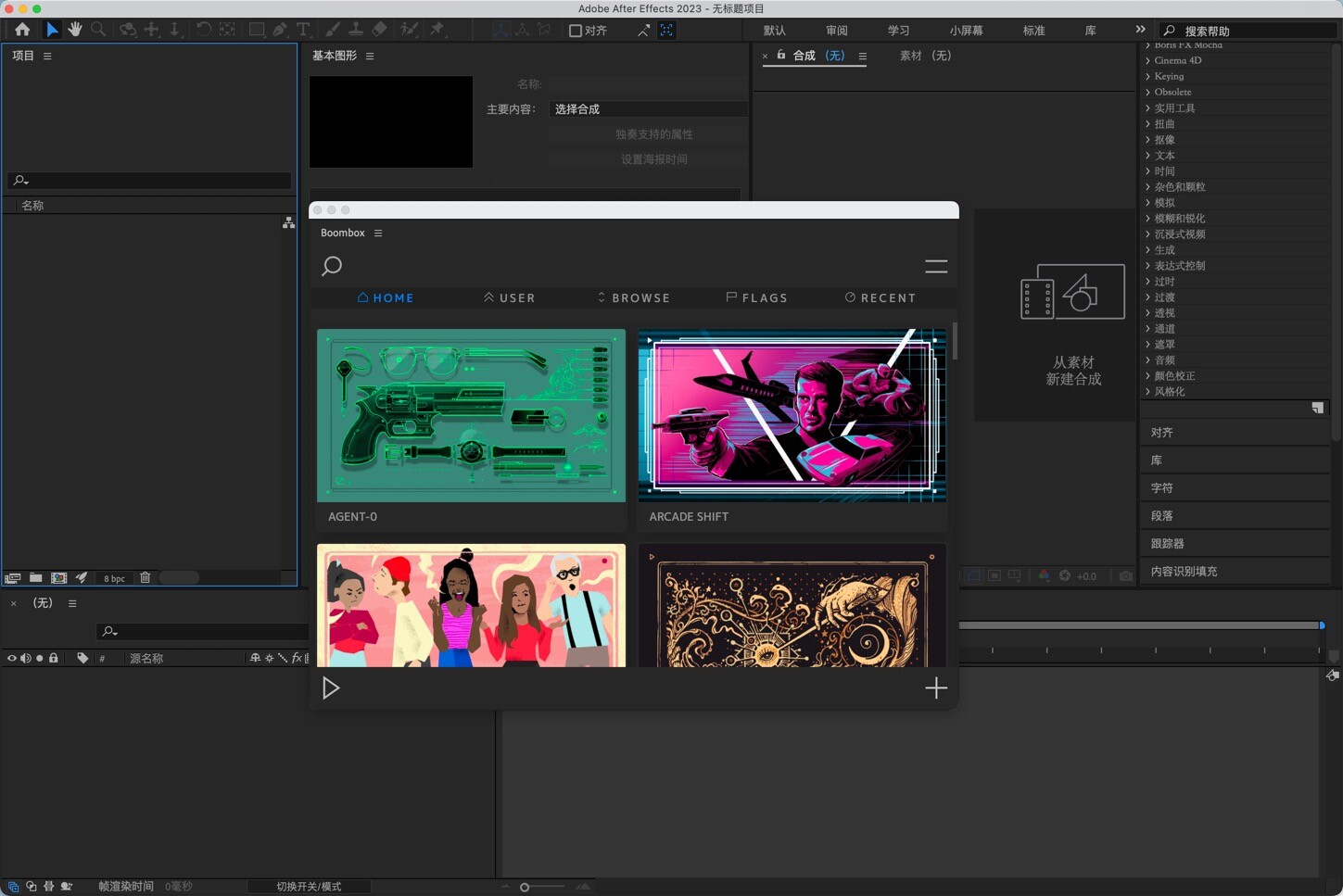1343x896 pixels.
Task: Show more workspaces with double chevron
Action: 1140,30
